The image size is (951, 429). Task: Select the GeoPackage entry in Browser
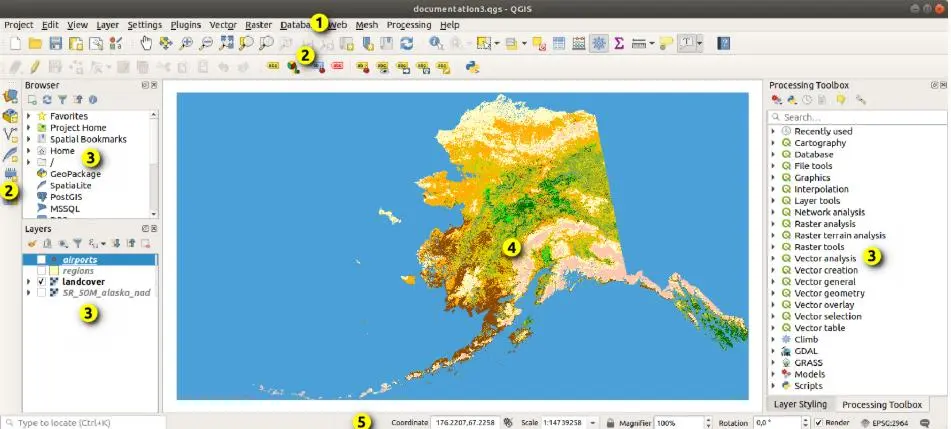click(68, 174)
